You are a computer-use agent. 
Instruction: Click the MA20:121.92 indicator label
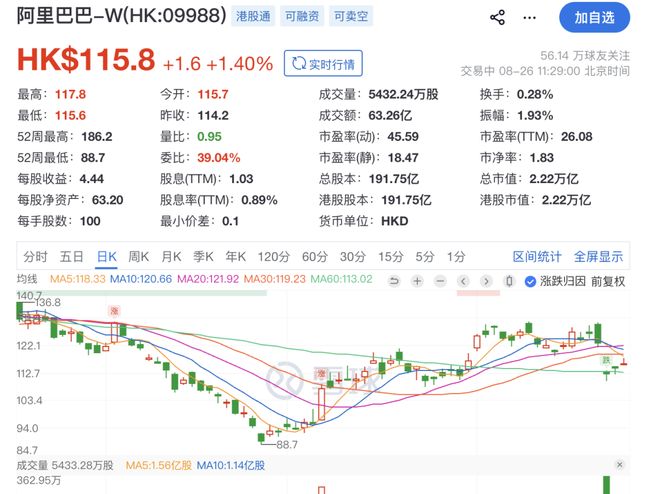(x=208, y=279)
